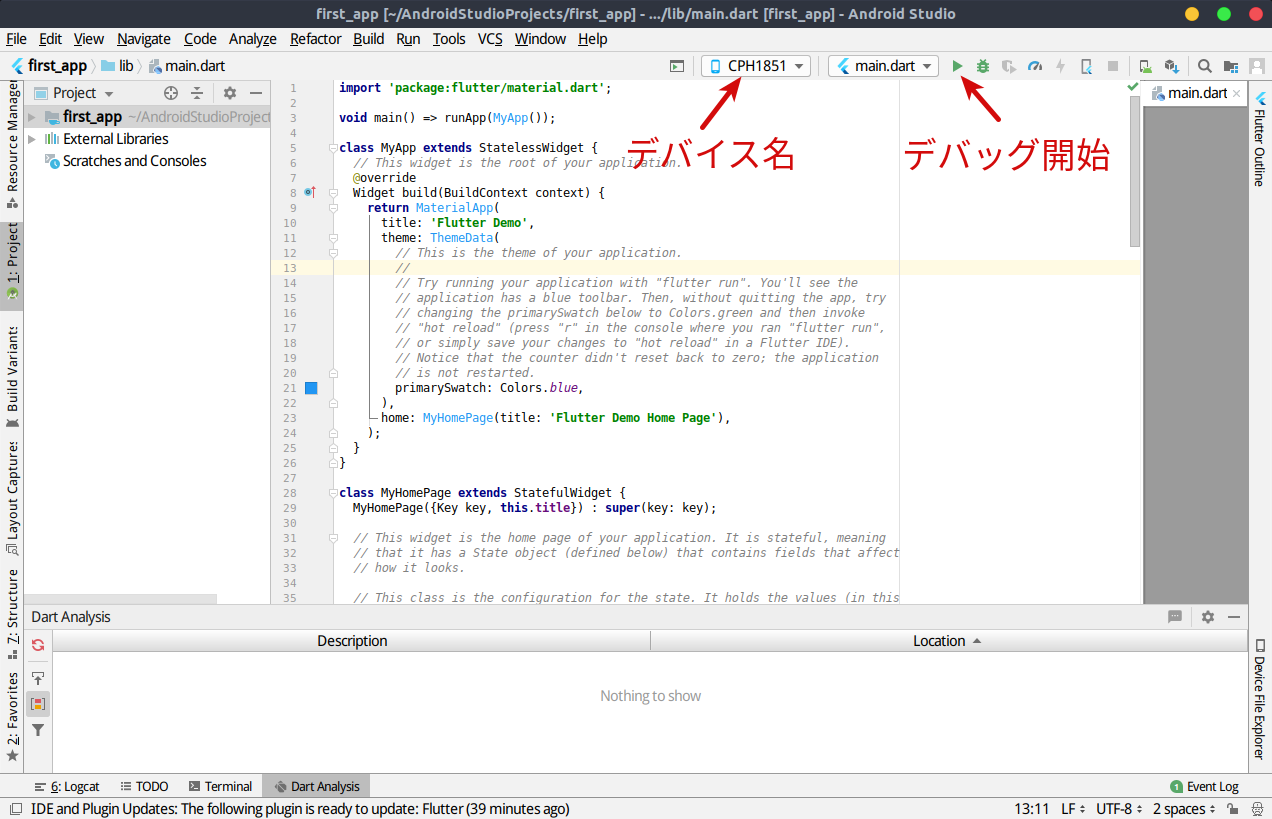The image size is (1272, 819).
Task: Open the 2 spaces indent selector
Action: [1185, 809]
